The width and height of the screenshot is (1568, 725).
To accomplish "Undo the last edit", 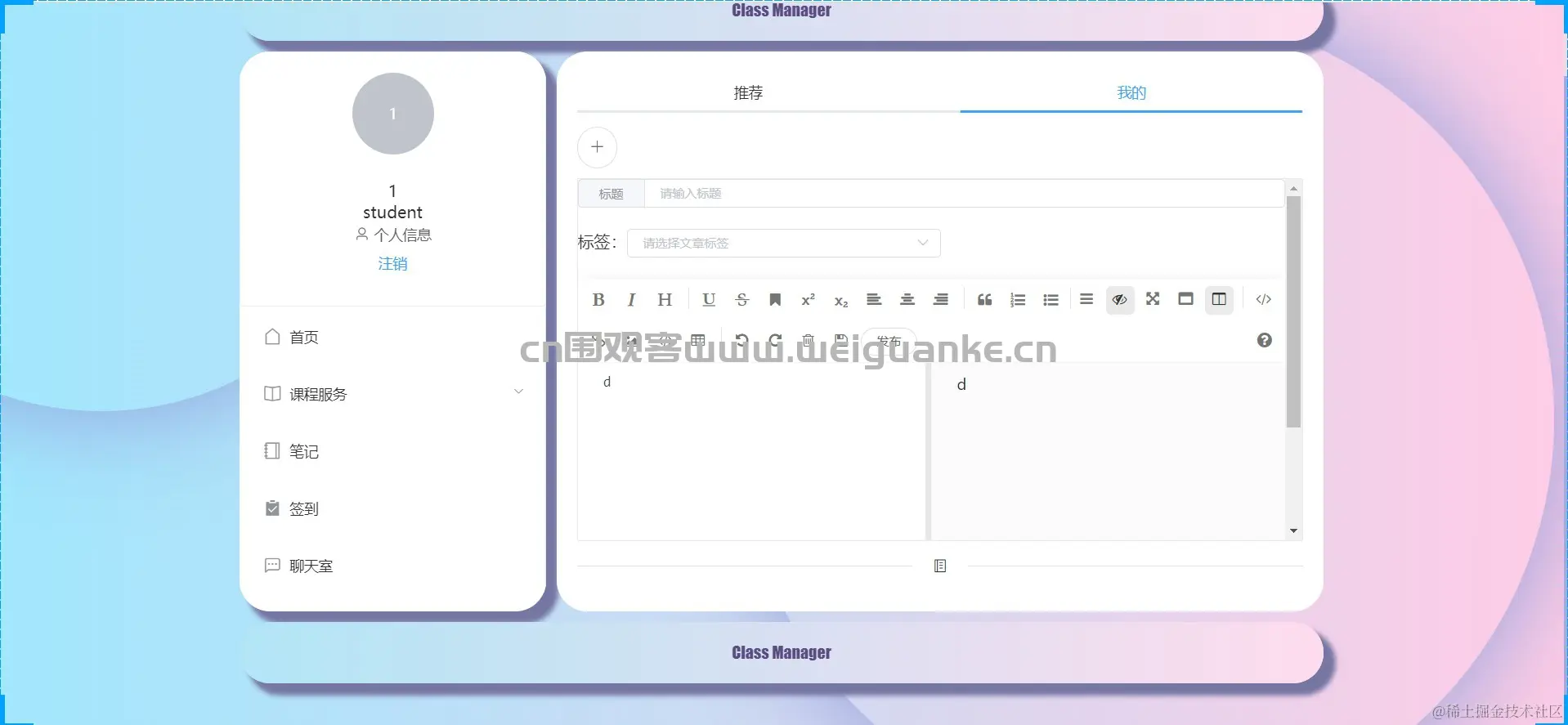I will (x=741, y=340).
